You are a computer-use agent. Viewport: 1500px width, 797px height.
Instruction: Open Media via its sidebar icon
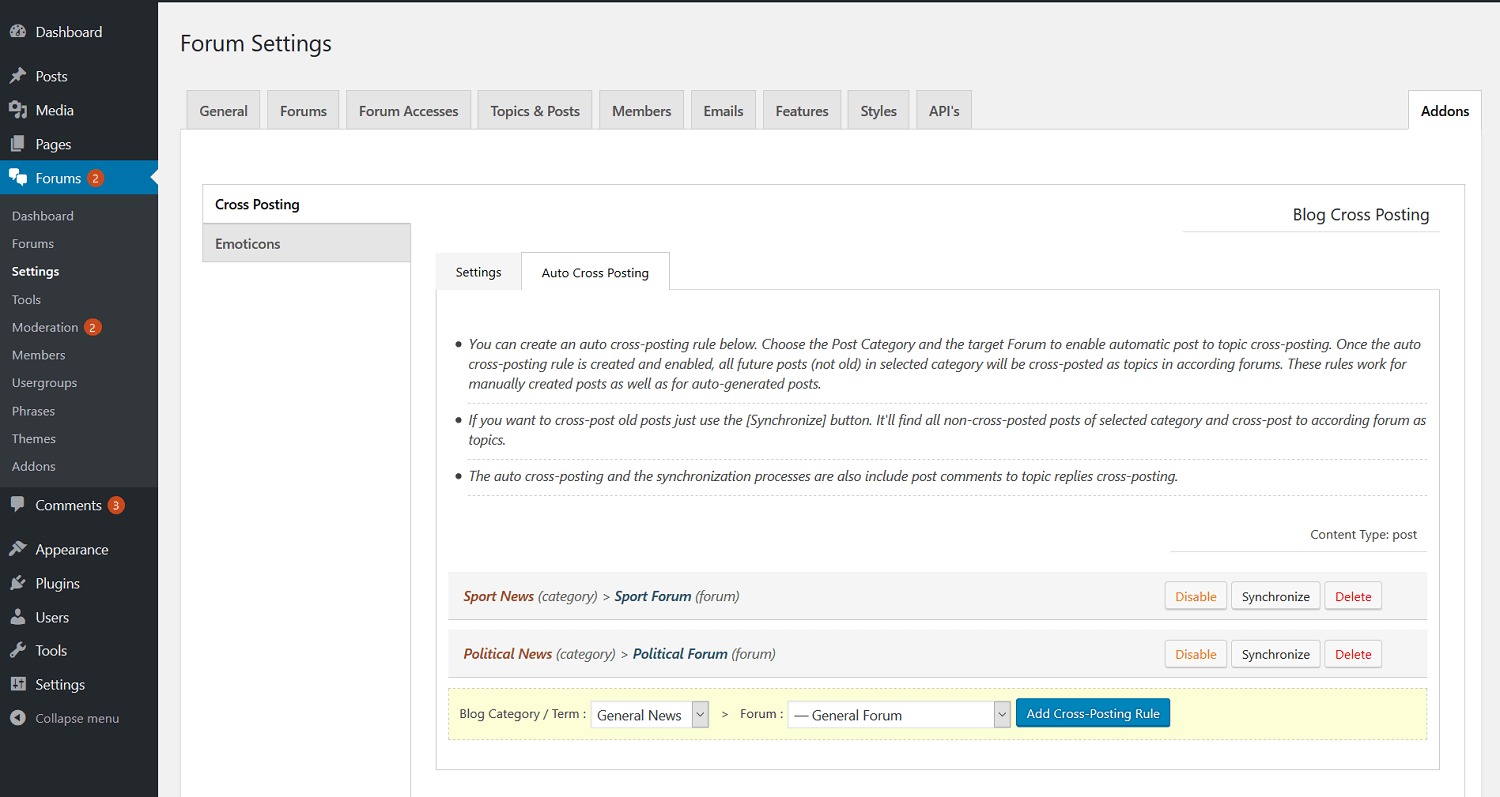coord(18,110)
